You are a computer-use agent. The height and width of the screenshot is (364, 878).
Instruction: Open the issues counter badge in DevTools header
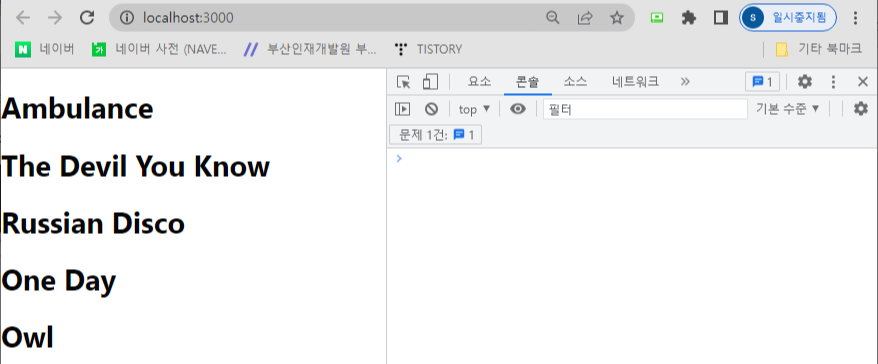click(x=762, y=82)
